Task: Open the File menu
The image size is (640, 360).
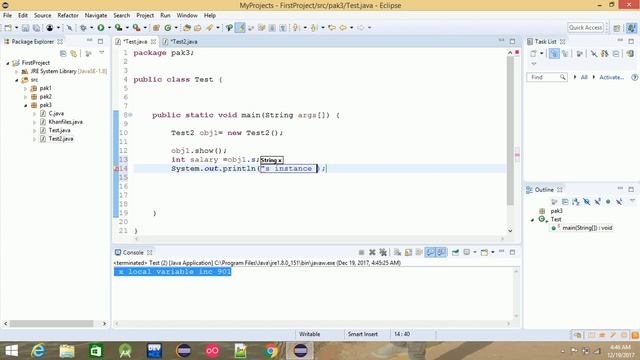Action: tap(7, 16)
